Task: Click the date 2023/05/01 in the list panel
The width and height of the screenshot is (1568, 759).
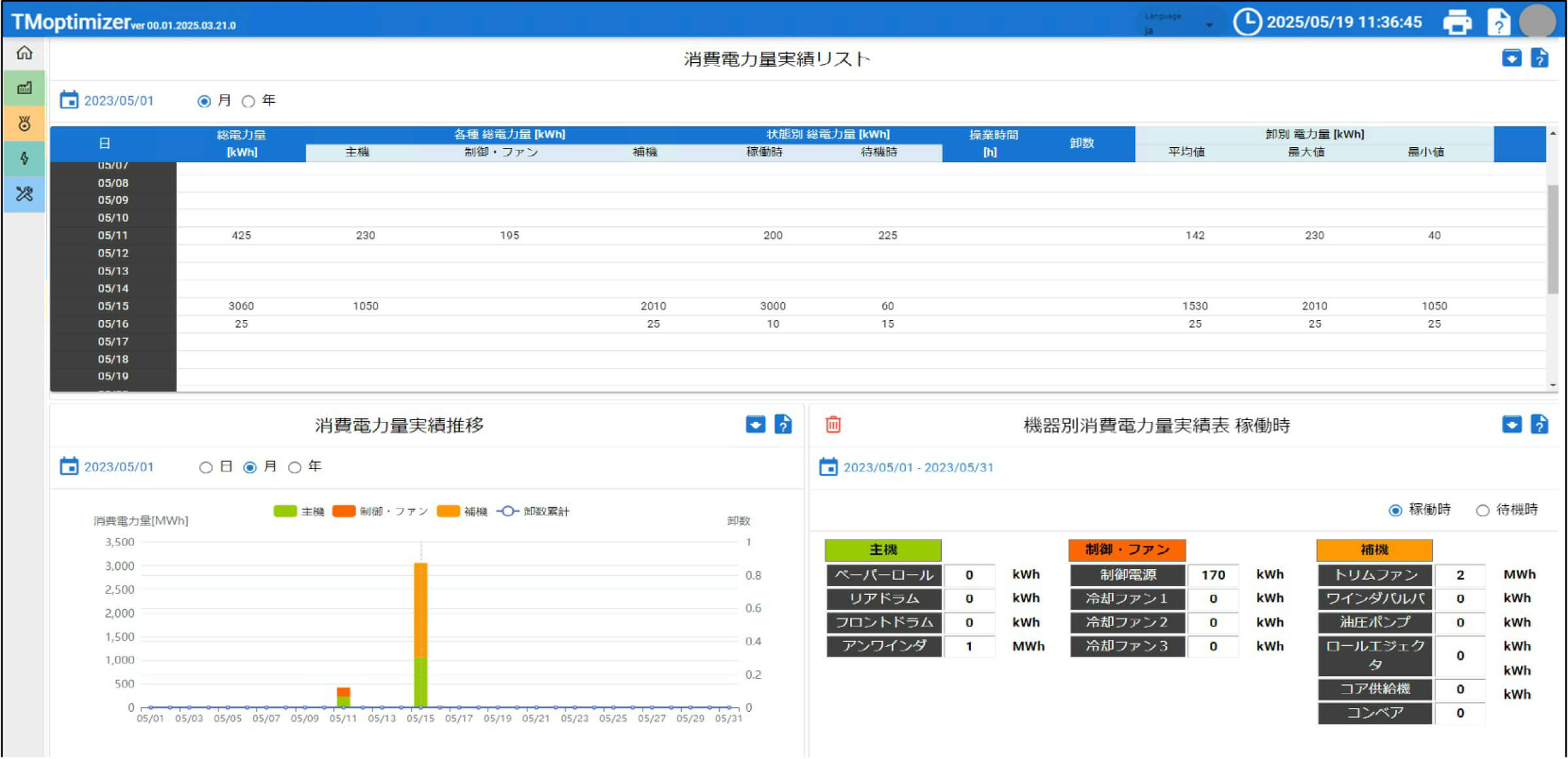Action: pyautogui.click(x=118, y=101)
